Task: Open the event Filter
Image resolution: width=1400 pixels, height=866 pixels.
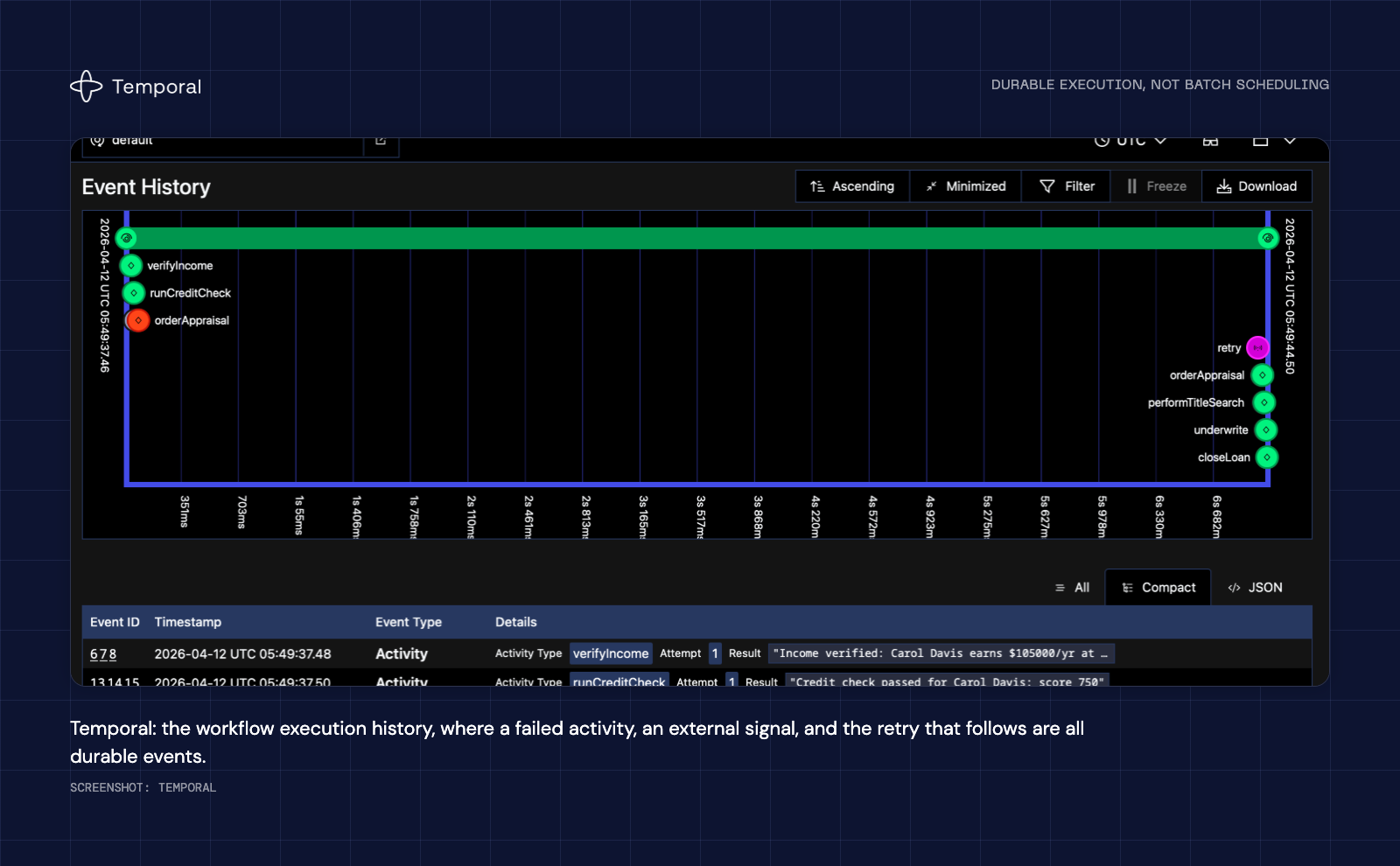Action: [1067, 186]
